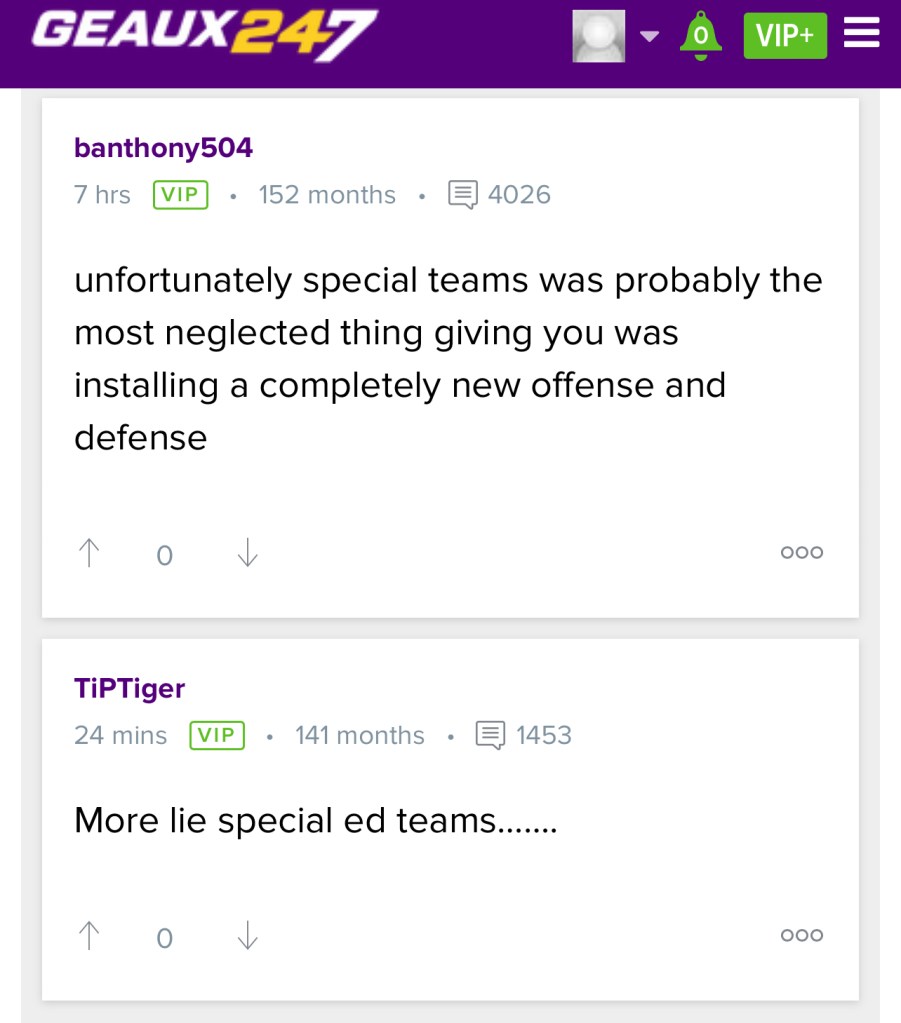Open TiPTiger's profile link
The image size is (901, 1023).
[129, 688]
